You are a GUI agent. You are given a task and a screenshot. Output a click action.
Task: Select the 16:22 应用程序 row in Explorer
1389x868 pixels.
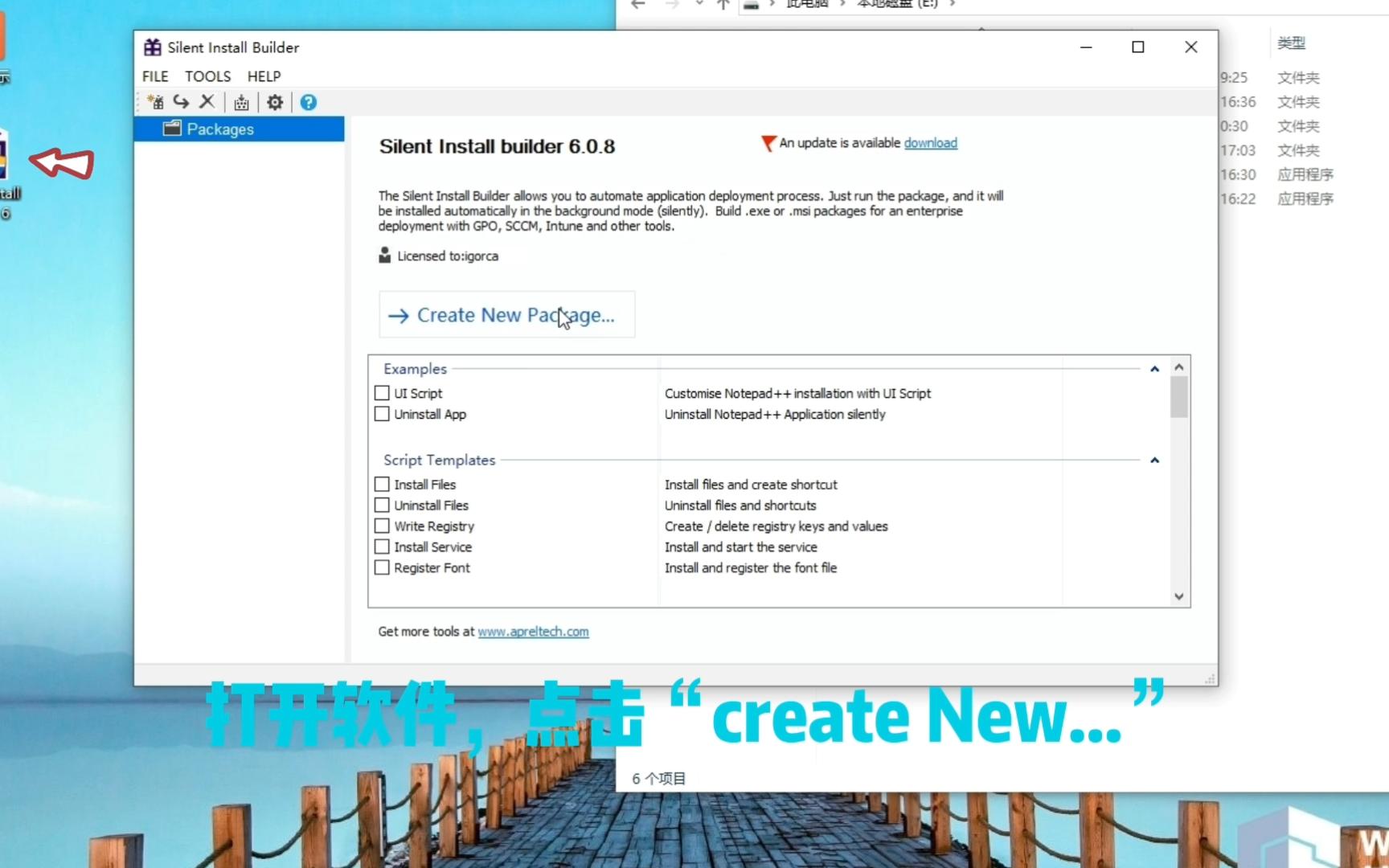click(x=1302, y=199)
